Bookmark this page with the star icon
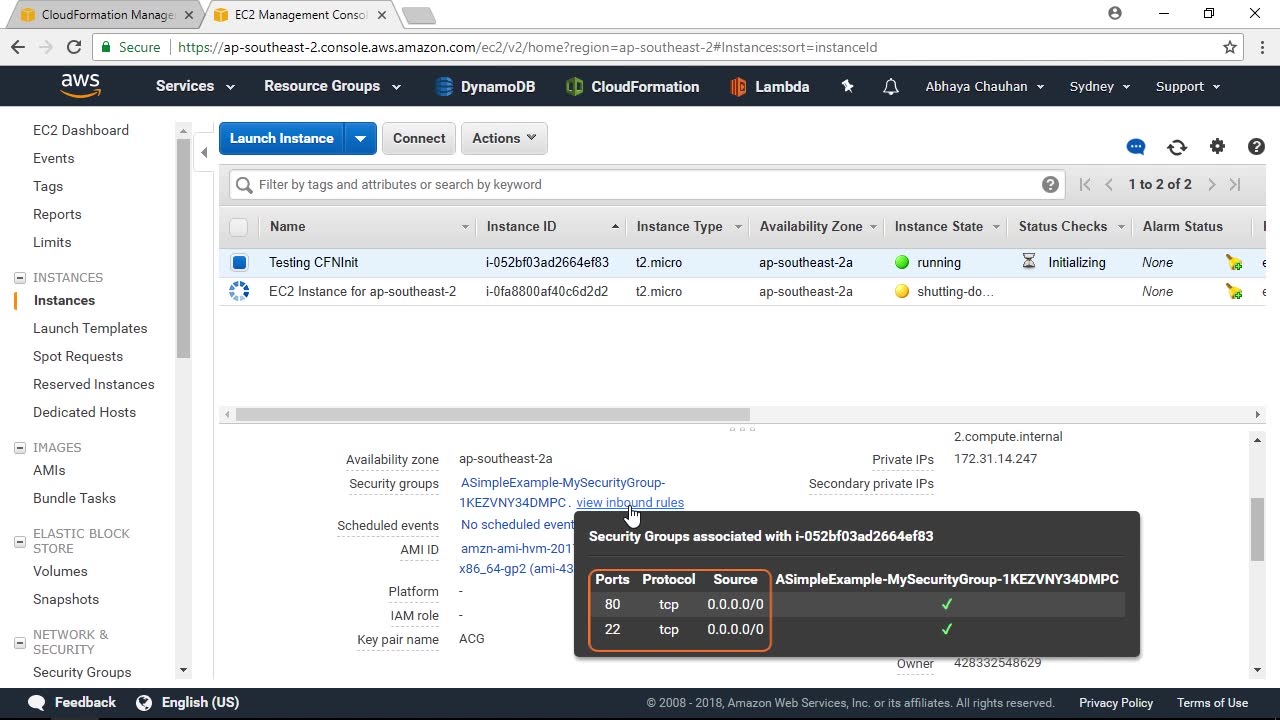1280x720 pixels. 1230,47
